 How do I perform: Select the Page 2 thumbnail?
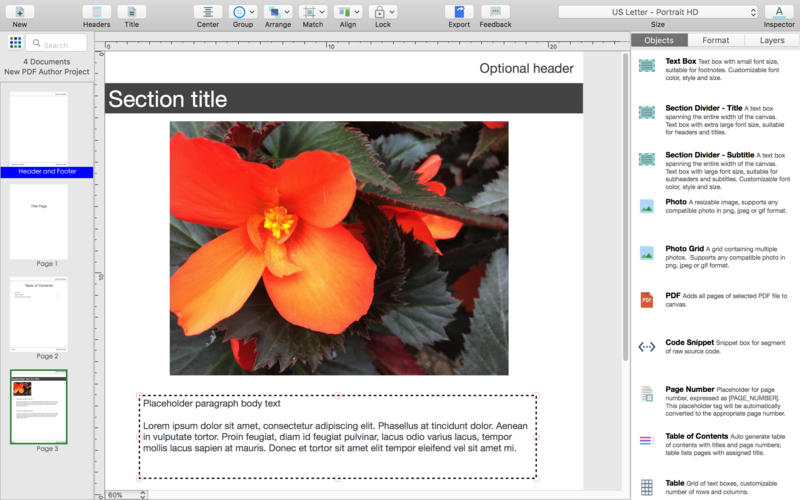coord(39,314)
